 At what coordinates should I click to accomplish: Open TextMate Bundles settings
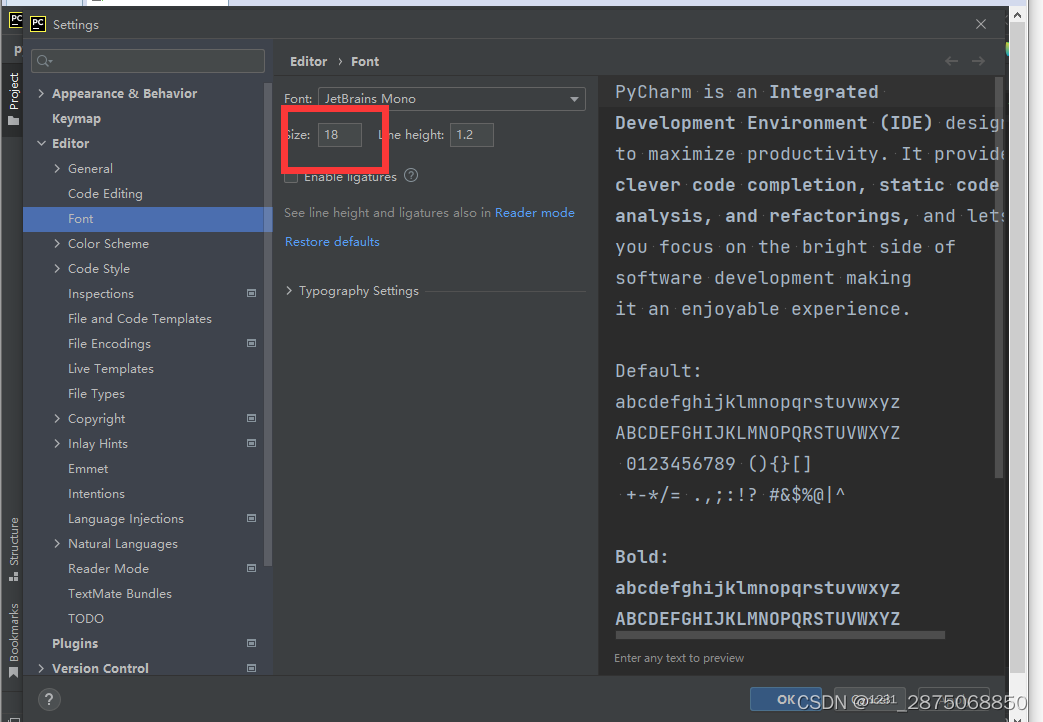[x=120, y=594]
